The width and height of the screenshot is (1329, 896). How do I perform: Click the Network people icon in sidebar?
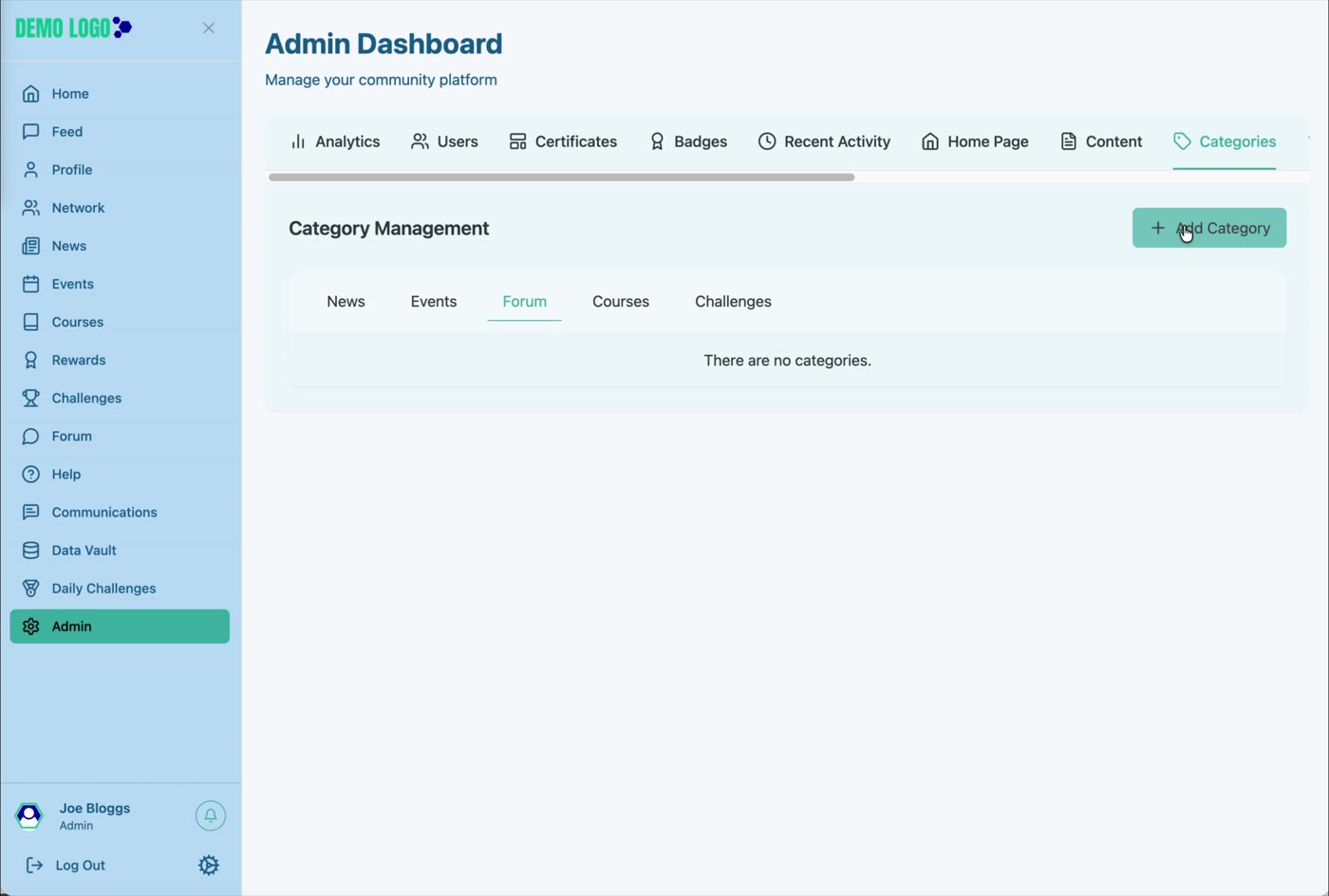click(31, 208)
